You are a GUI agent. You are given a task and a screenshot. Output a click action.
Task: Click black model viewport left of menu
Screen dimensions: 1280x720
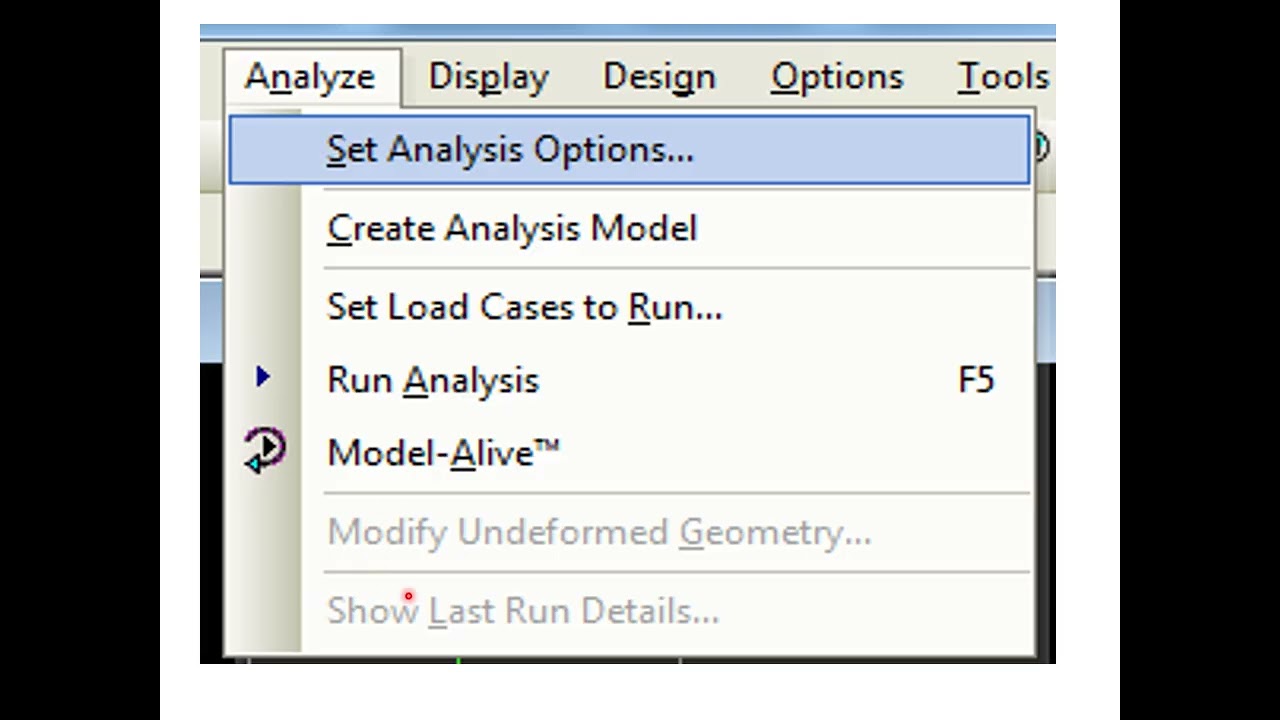coord(211,512)
